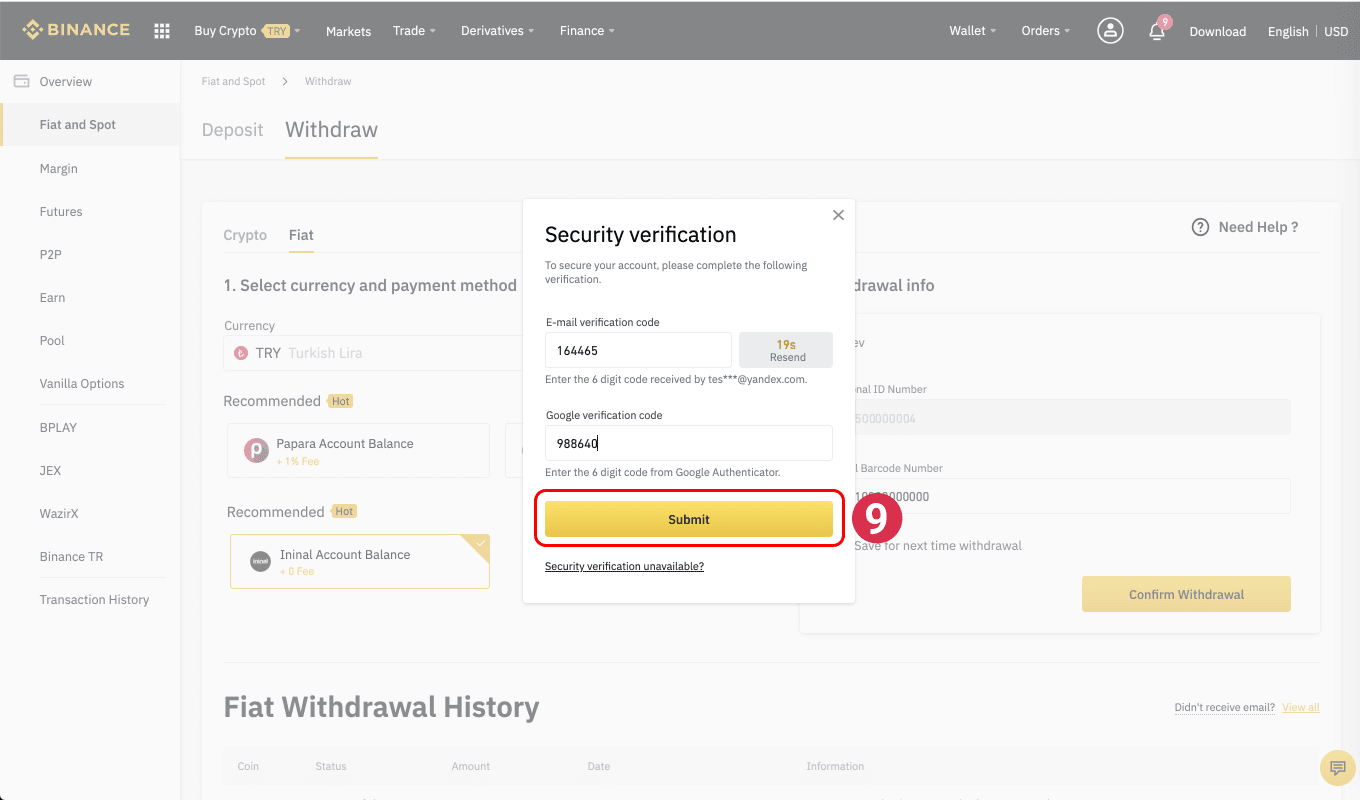The image size is (1360, 800).
Task: Click Confirm Withdrawal button
Action: [1186, 594]
